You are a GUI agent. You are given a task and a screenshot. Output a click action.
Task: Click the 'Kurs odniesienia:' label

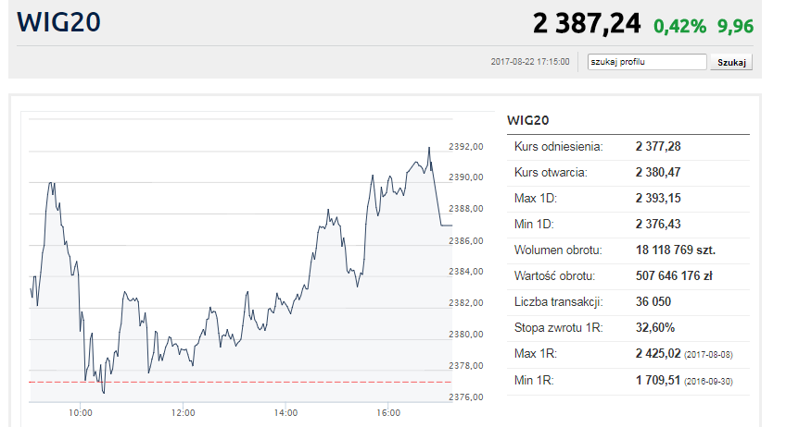click(x=558, y=146)
